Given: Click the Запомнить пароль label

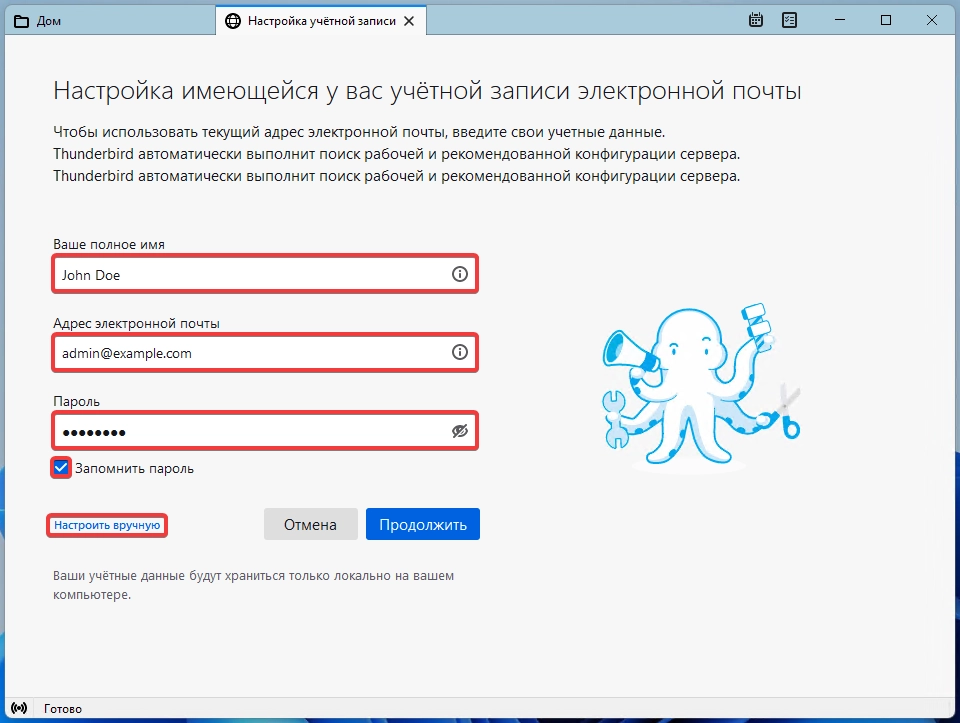Looking at the screenshot, I should (x=134, y=469).
